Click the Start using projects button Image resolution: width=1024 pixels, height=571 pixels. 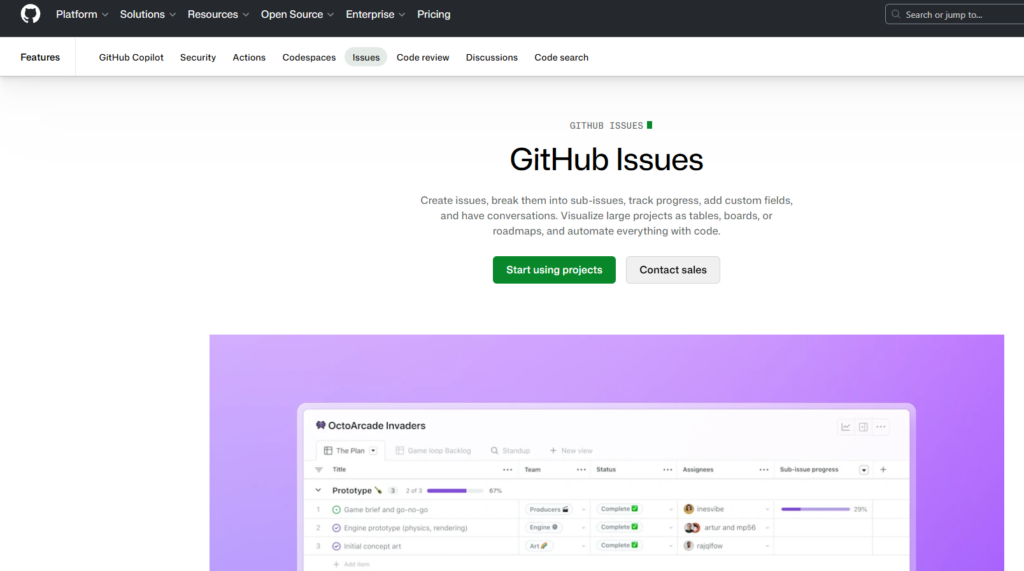pos(554,270)
